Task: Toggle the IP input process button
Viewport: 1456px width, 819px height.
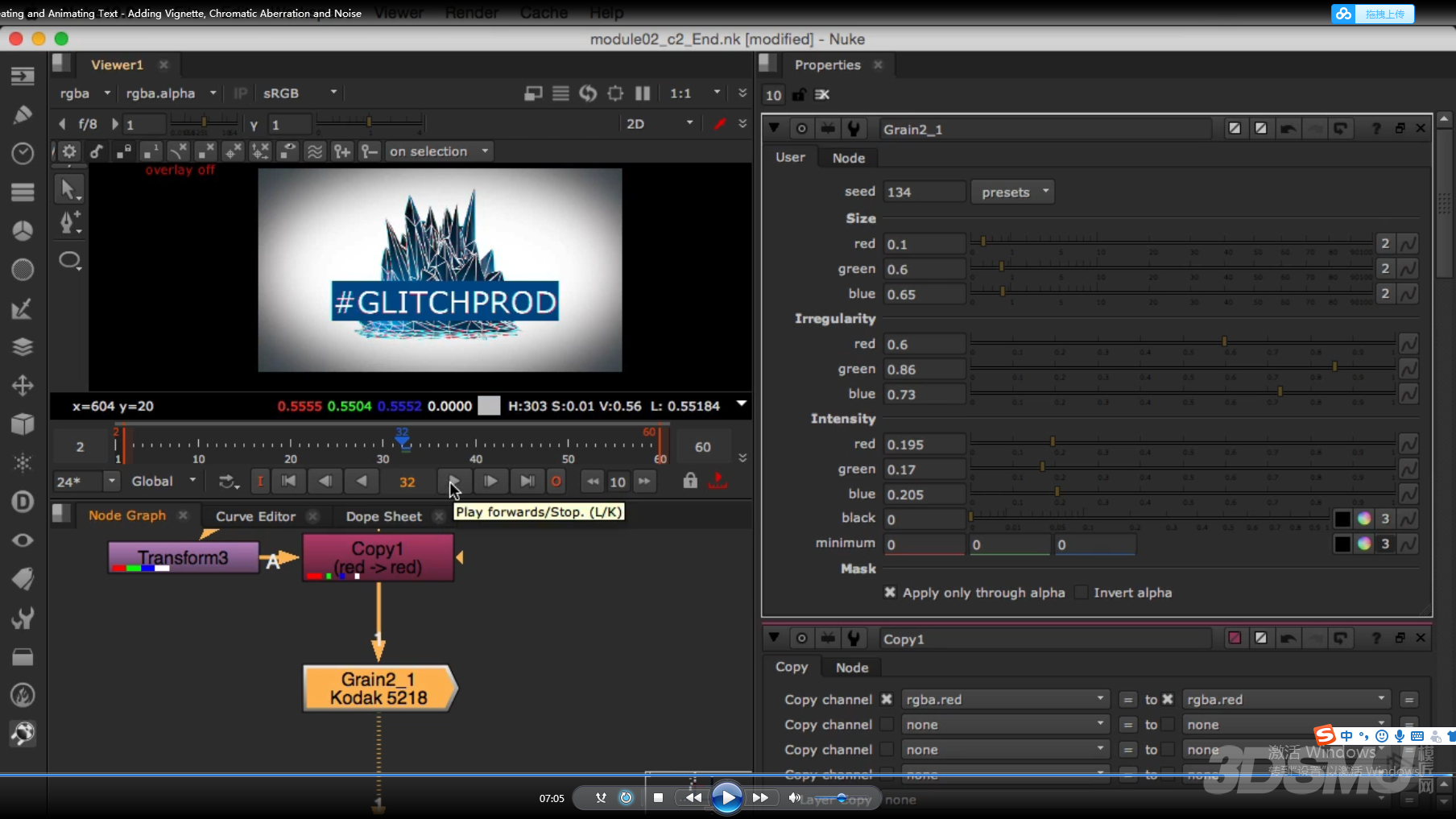Action: (240, 93)
